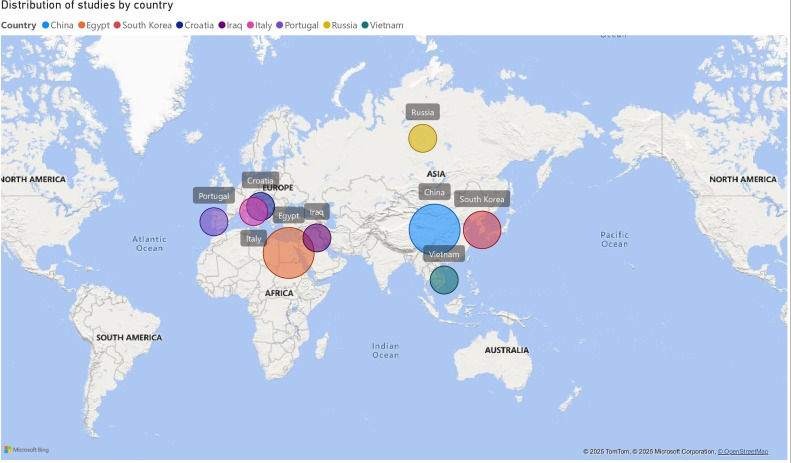The image size is (791, 463).
Task: Select the pink Italy bubble
Action: pos(252,212)
